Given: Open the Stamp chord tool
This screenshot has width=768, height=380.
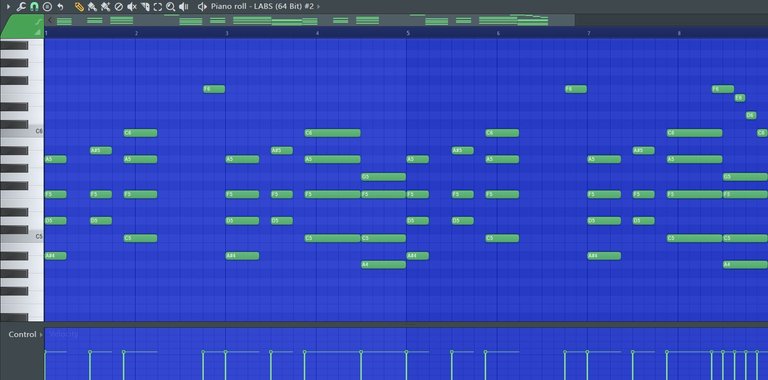Looking at the screenshot, I should click(47, 7).
